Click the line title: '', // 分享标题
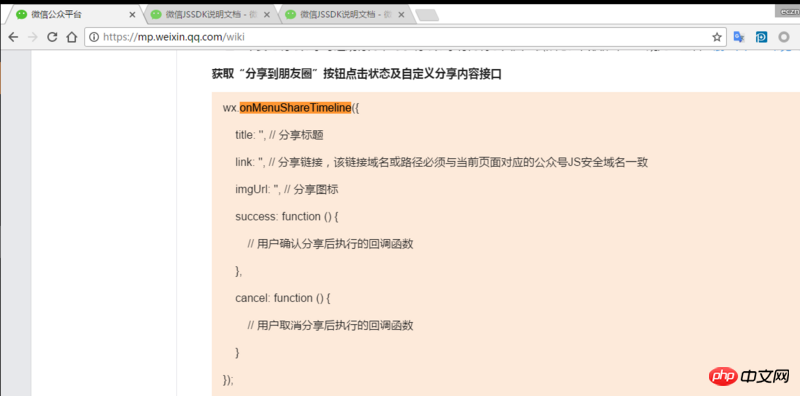 [x=280, y=135]
